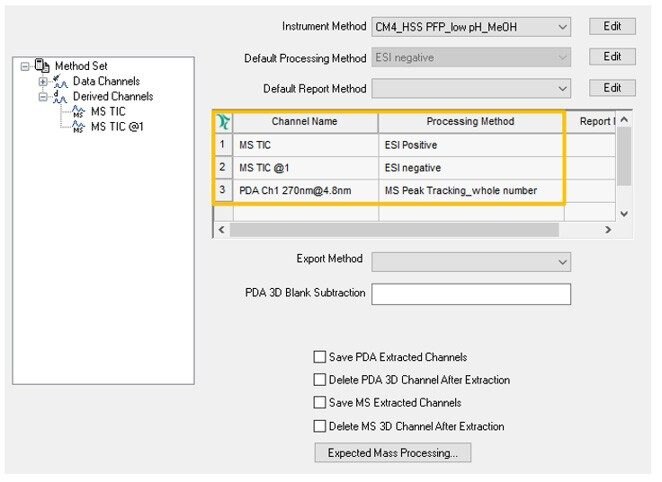
Task: Click the Derived Channels waveform icon
Action: (60, 97)
